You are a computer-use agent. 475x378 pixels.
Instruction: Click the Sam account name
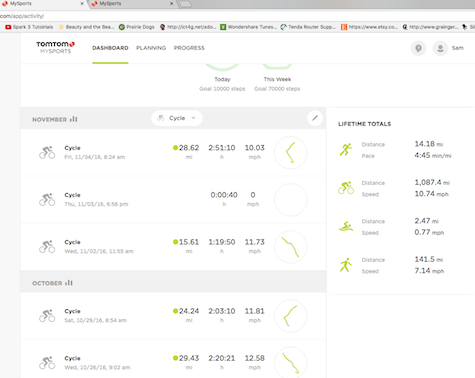(458, 48)
